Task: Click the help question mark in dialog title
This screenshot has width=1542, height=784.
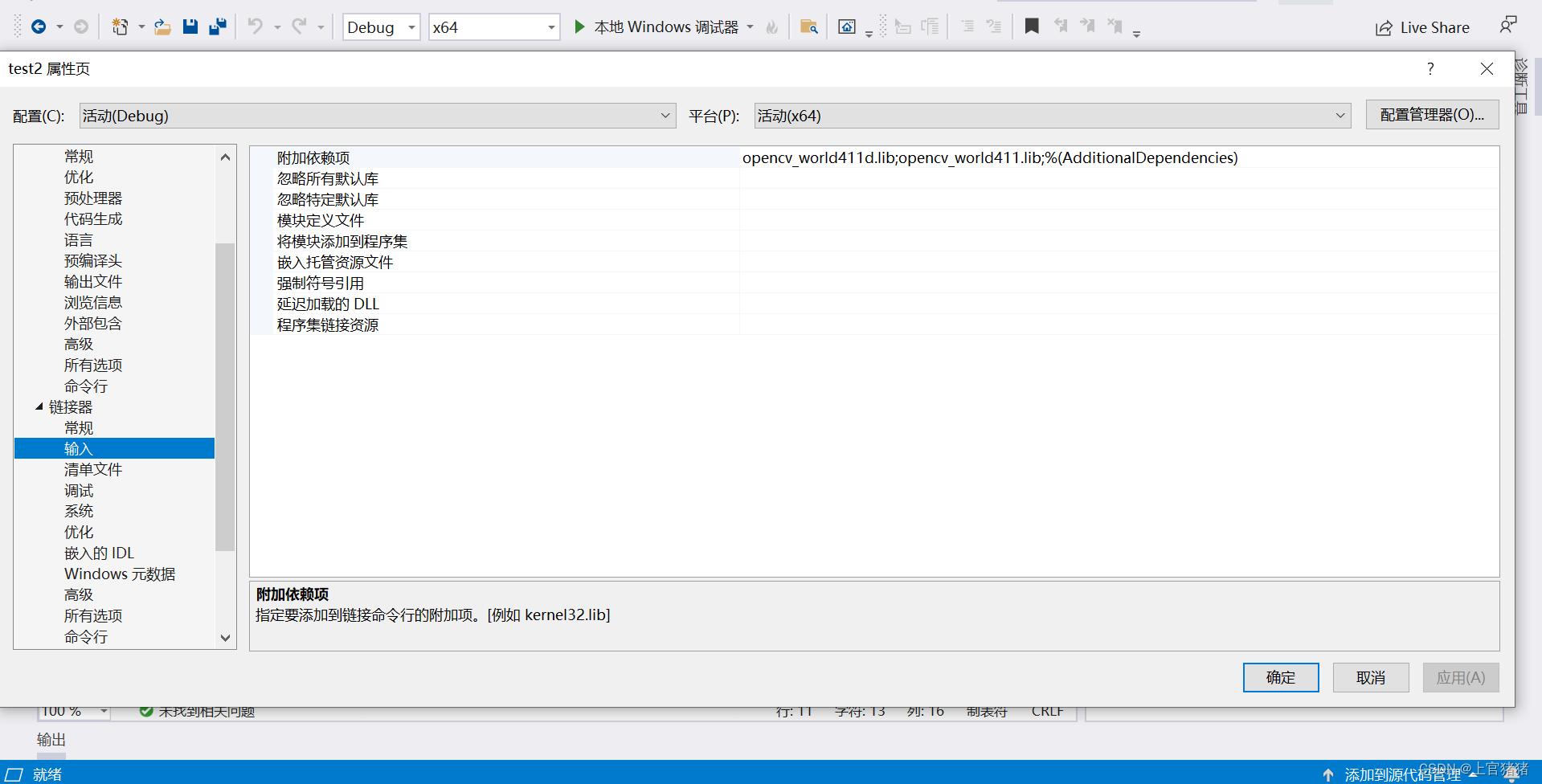Action: point(1430,69)
